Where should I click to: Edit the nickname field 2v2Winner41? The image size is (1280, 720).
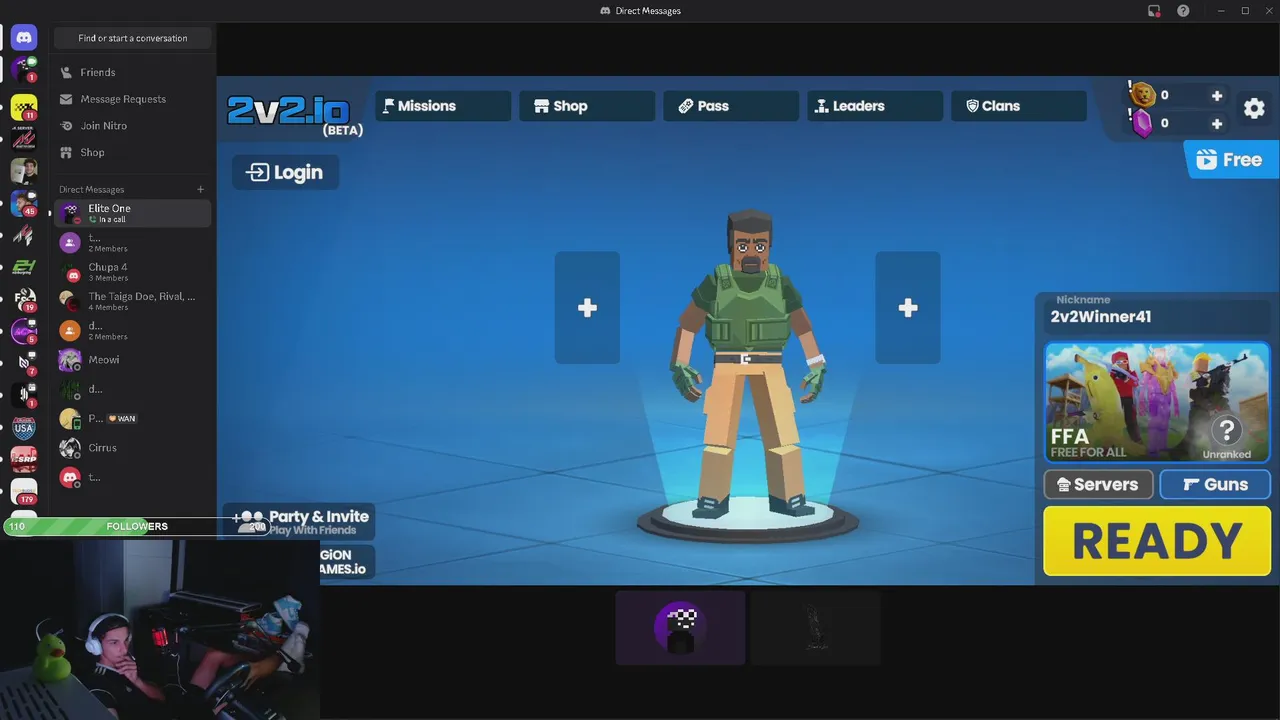[1156, 317]
